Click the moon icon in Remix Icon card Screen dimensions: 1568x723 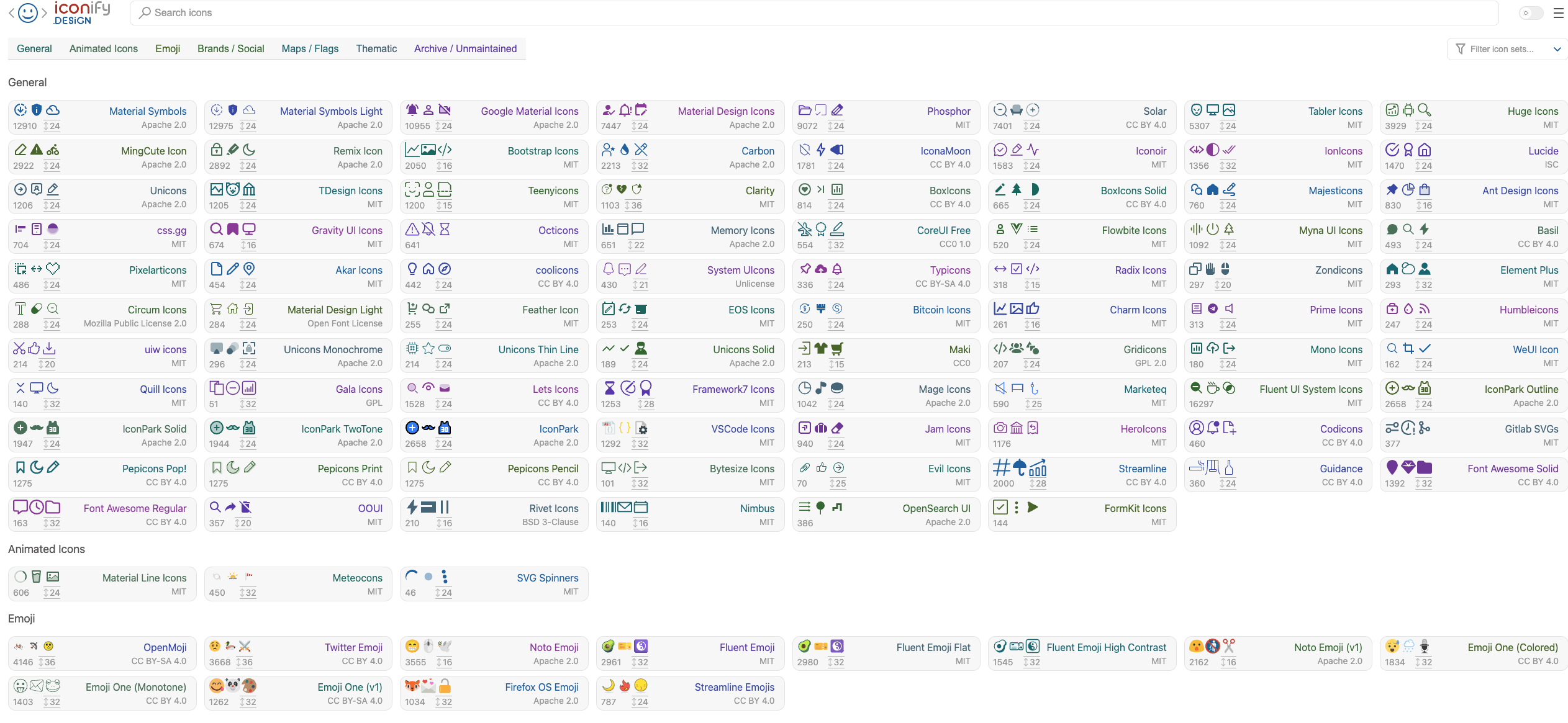[249, 150]
